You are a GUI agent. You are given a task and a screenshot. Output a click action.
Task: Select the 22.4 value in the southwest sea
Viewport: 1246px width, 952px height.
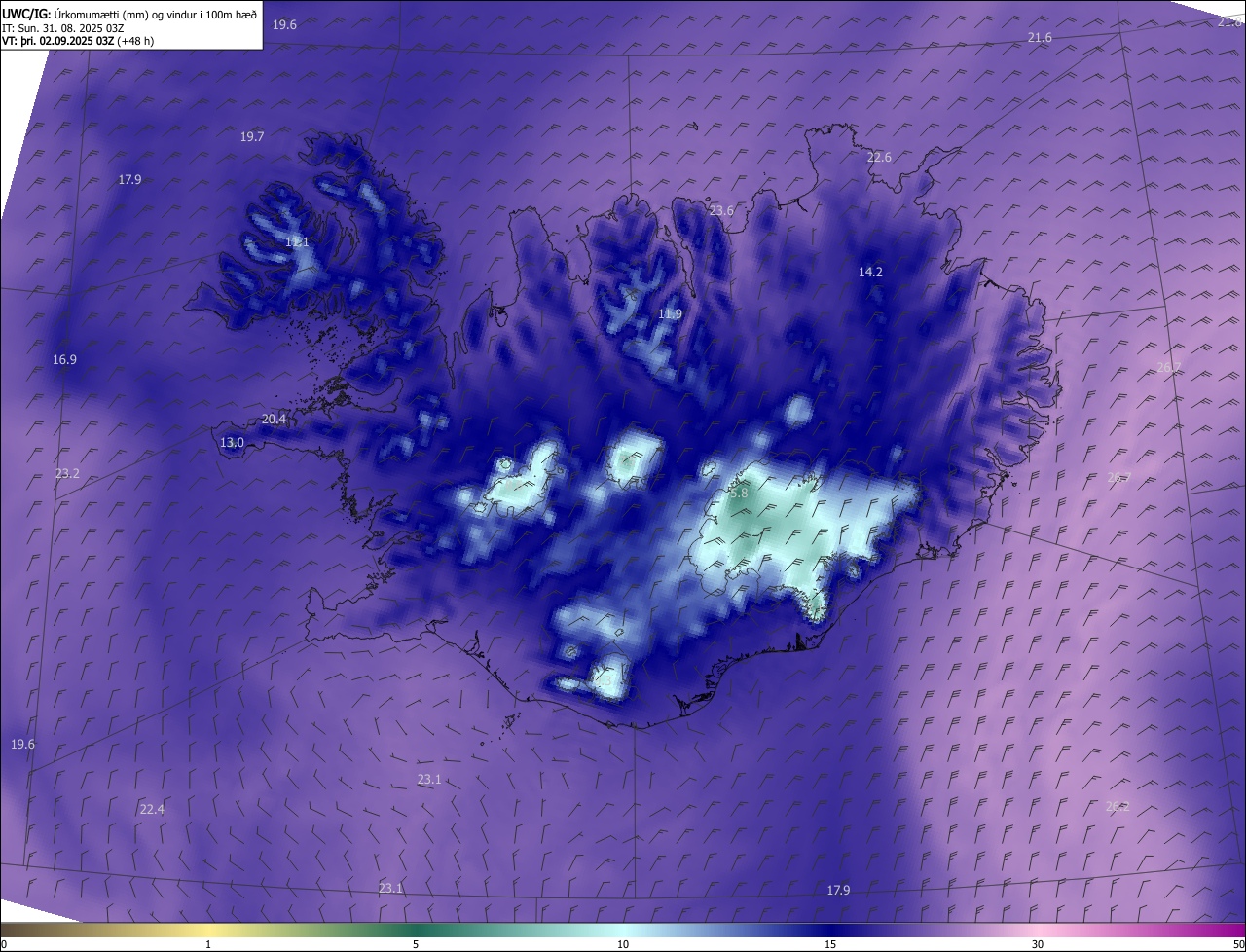pyautogui.click(x=152, y=810)
